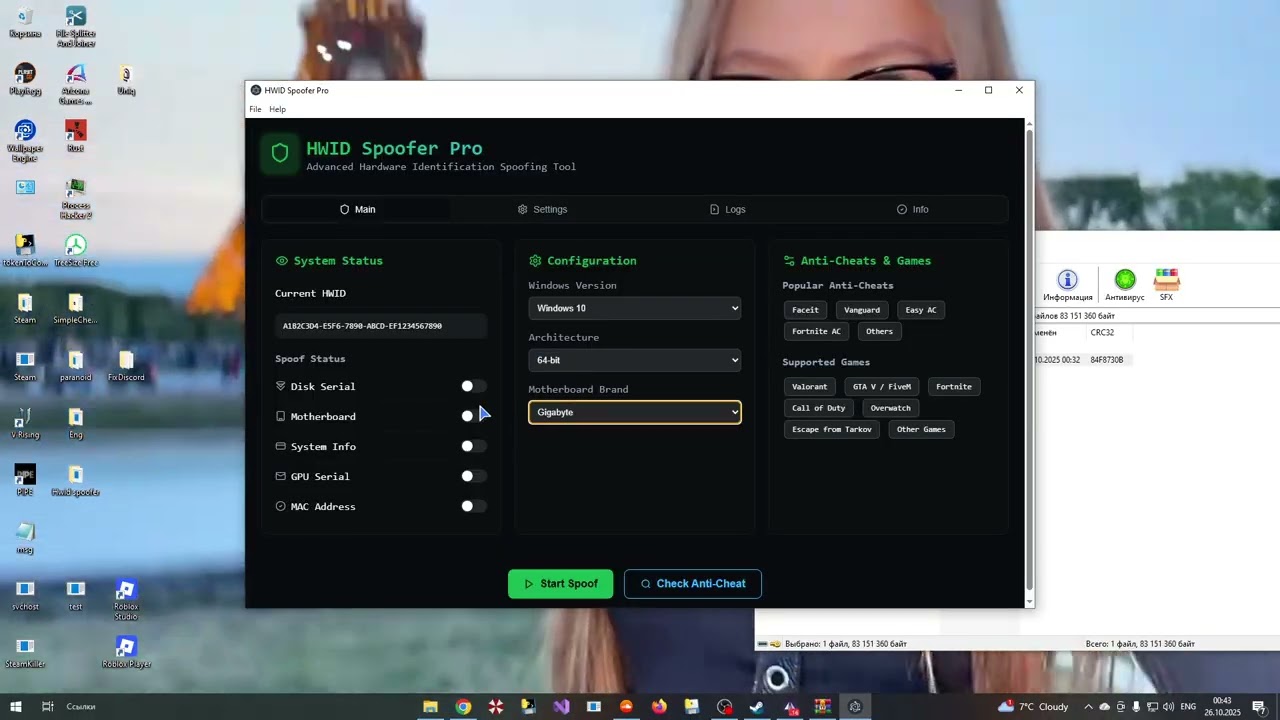The image size is (1280, 720).
Task: Open the Help menu
Action: (277, 109)
